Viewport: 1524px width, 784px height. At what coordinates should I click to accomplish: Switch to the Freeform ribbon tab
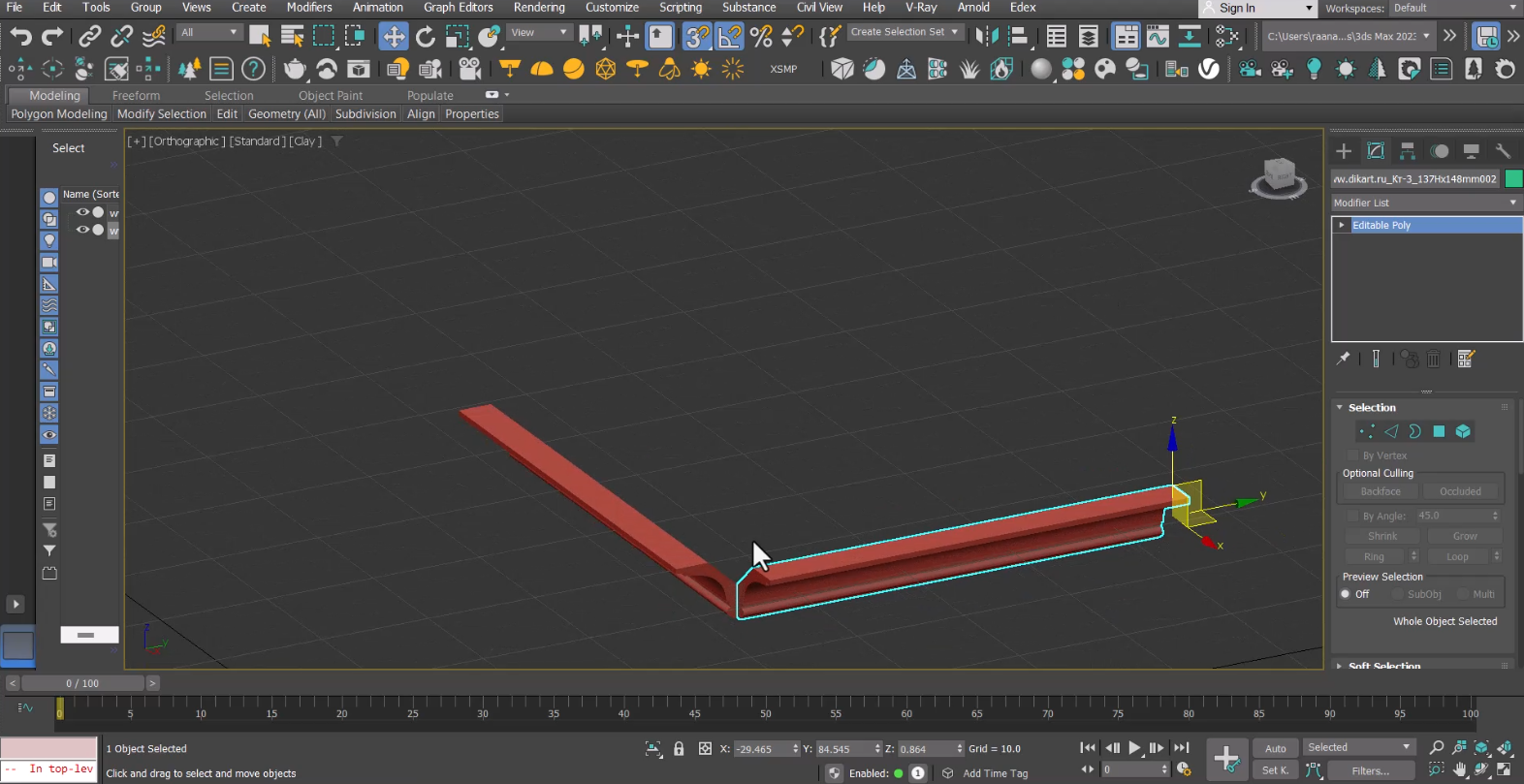(136, 96)
